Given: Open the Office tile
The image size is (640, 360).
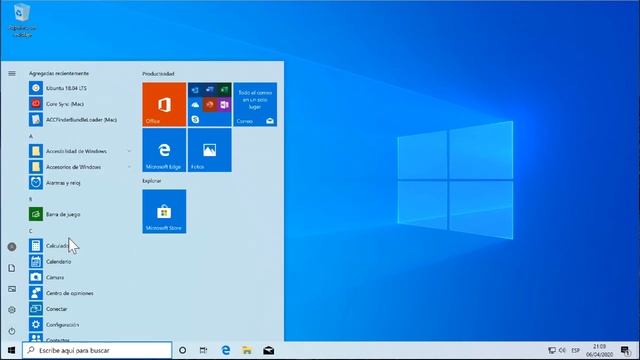Looking at the screenshot, I should [164, 104].
